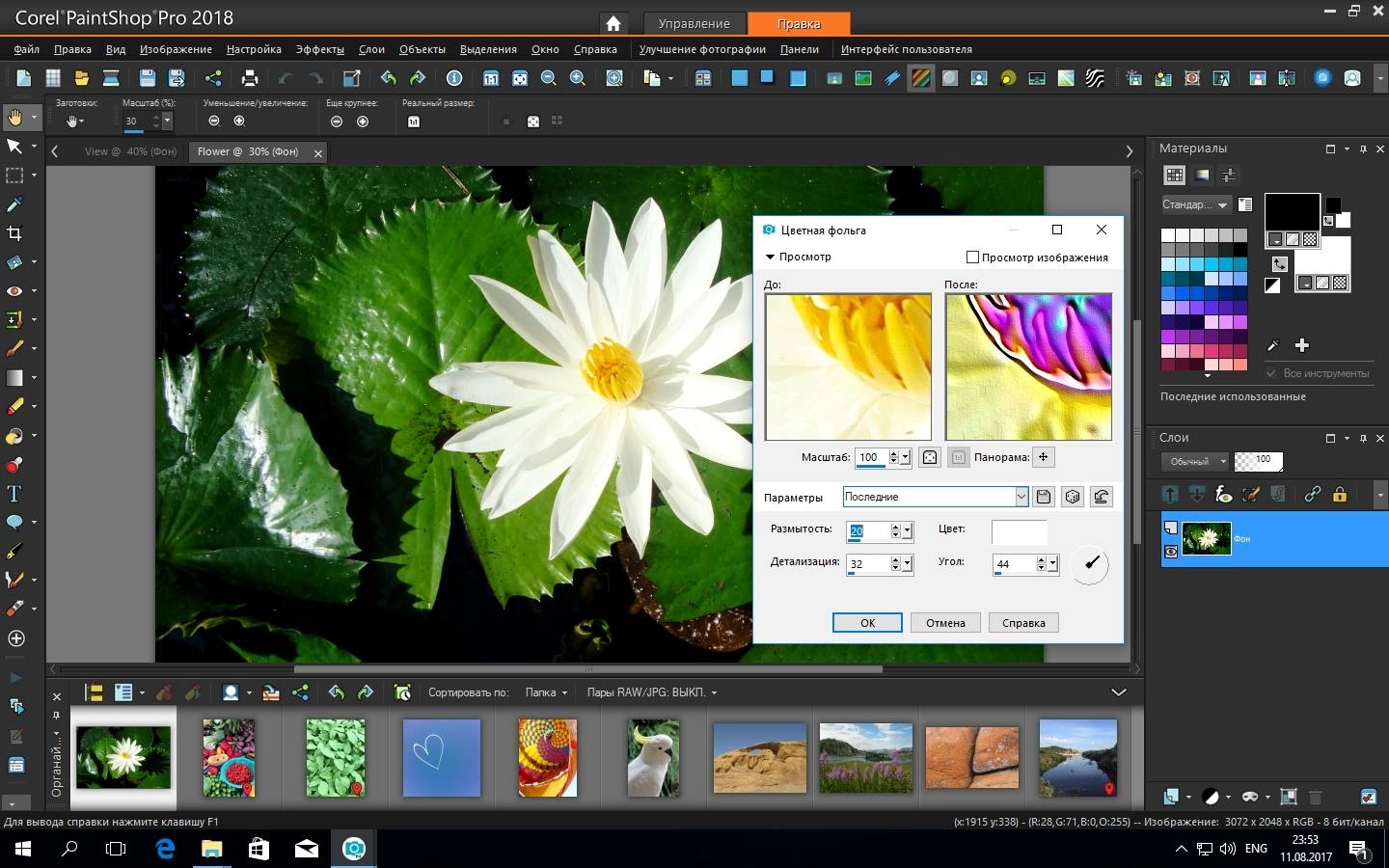The image size is (1389, 868).
Task: Click the black foreground material swatch
Action: [1292, 211]
